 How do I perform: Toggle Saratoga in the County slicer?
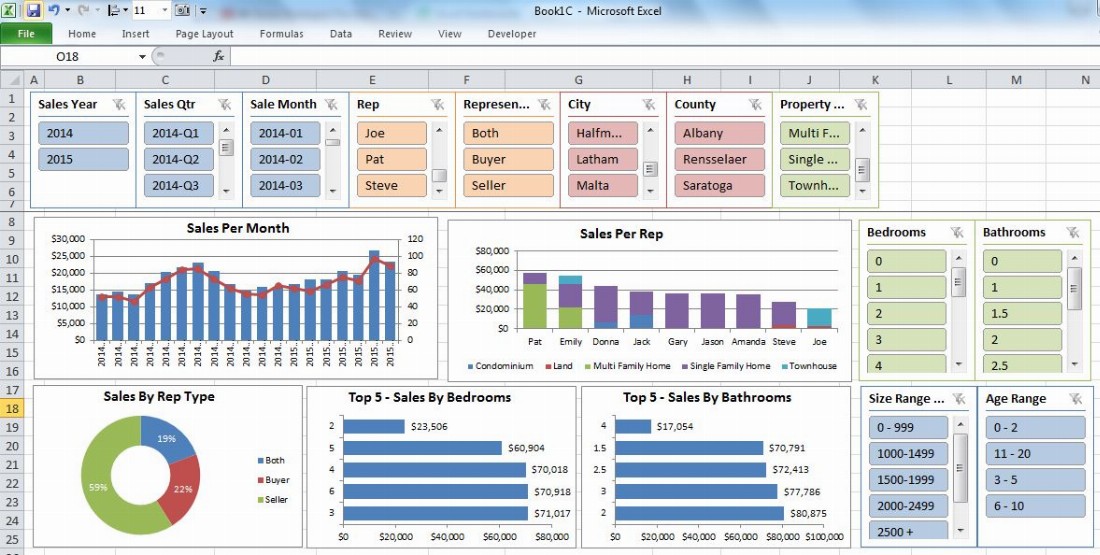point(720,185)
